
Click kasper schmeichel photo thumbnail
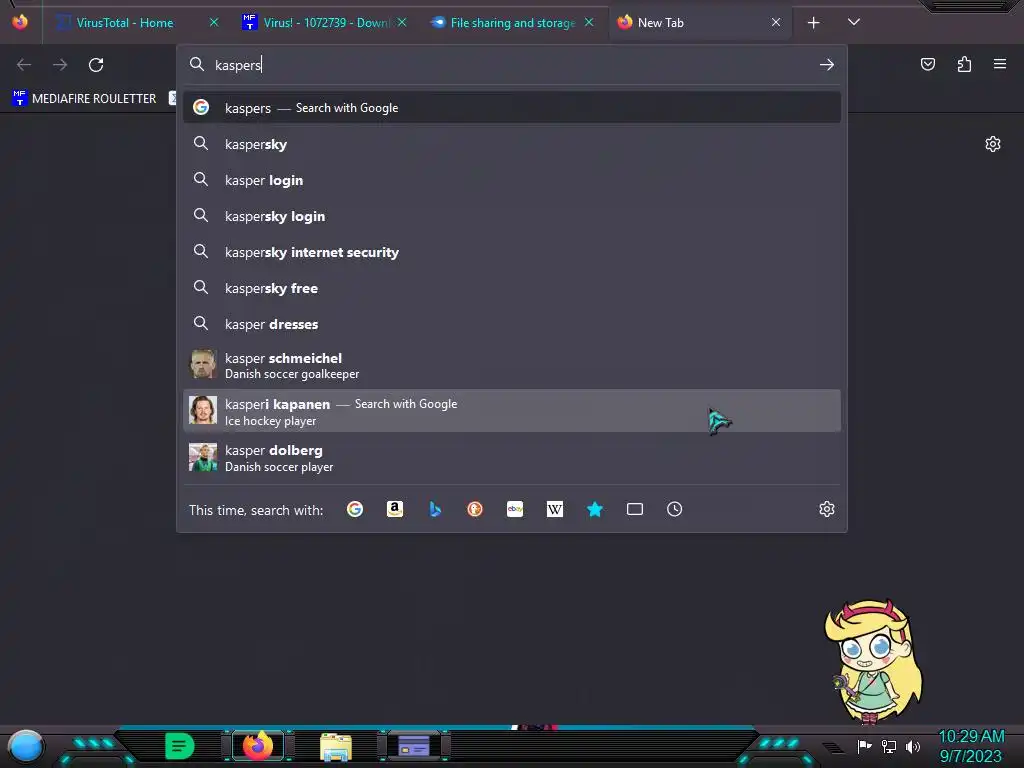[x=203, y=364]
